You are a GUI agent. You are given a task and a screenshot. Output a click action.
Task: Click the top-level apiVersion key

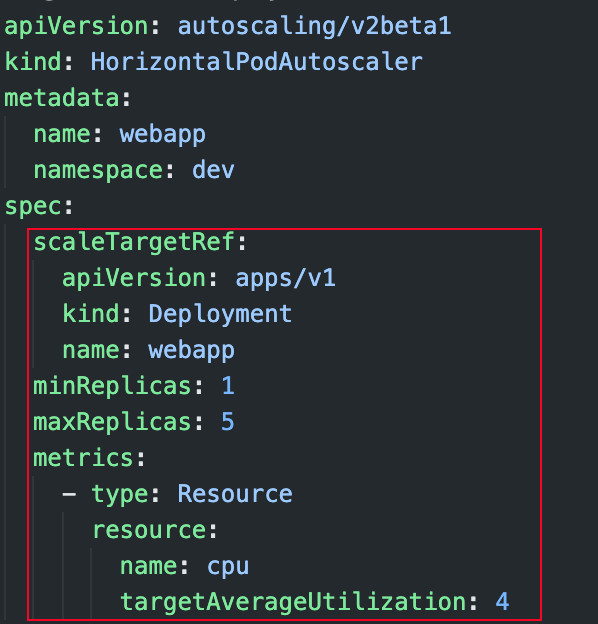[x=76, y=26]
